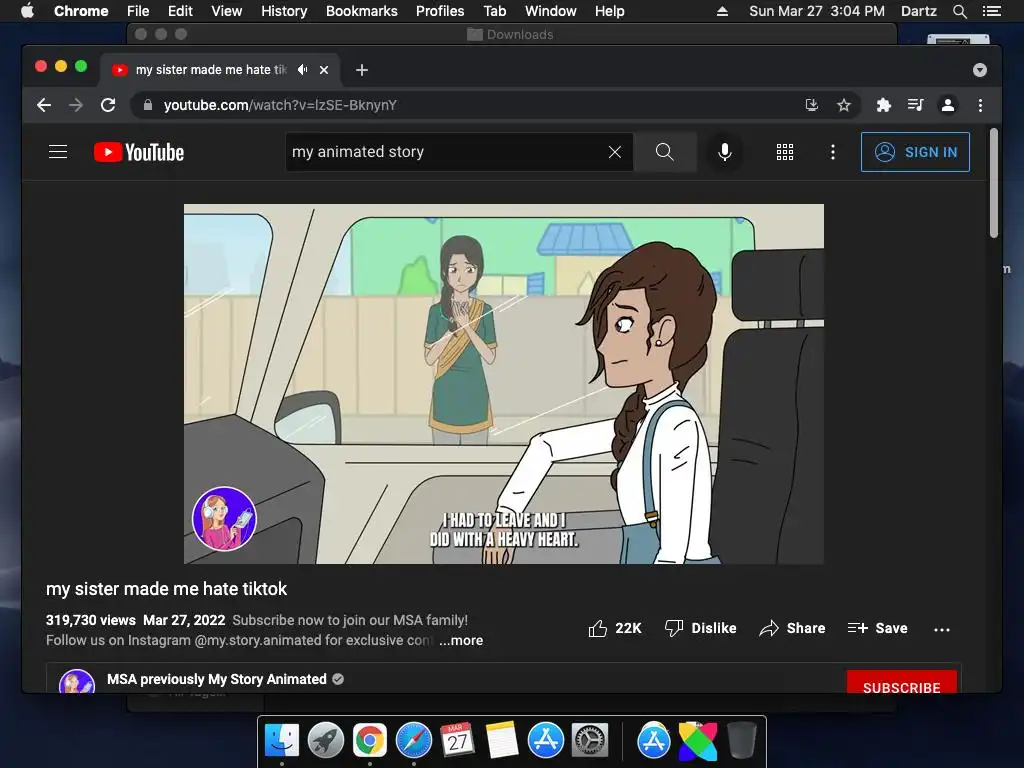Screen dimensions: 1024x768
Task: Open Notes from the Dock
Action: (502, 741)
